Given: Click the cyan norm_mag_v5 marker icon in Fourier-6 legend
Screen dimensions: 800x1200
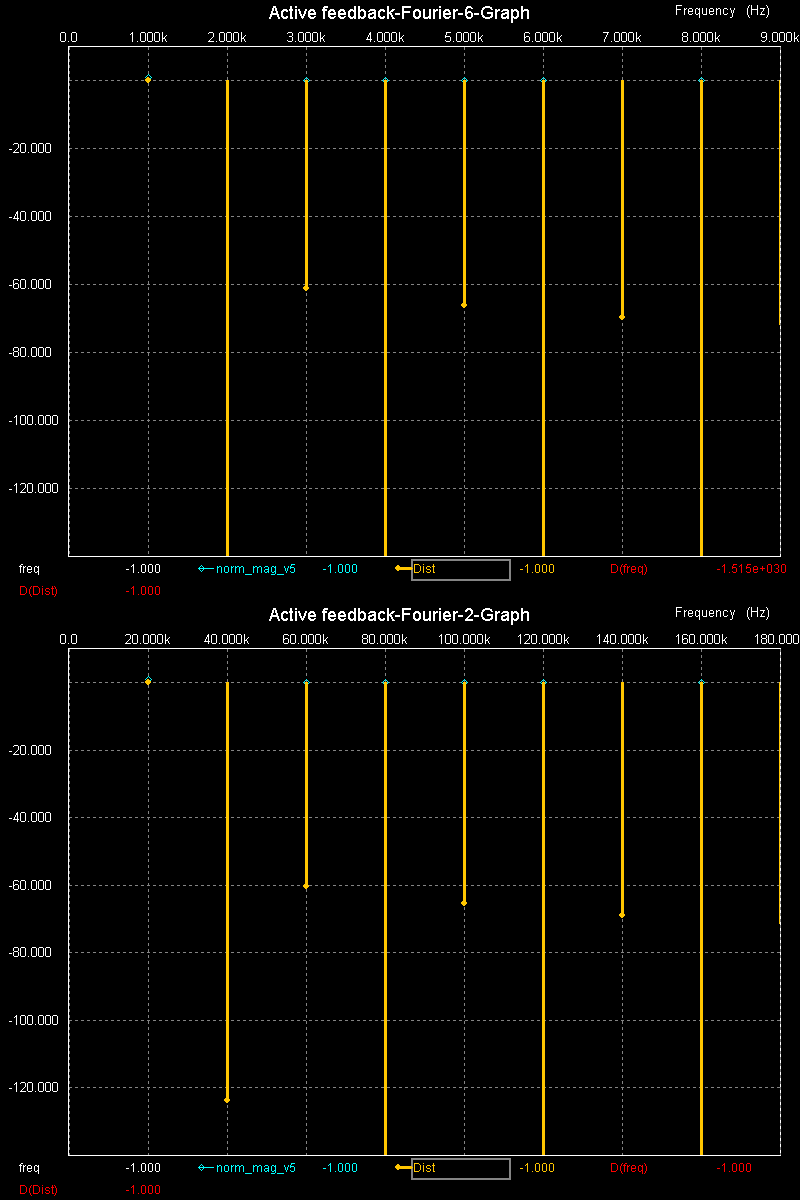Looking at the screenshot, I should point(205,569).
